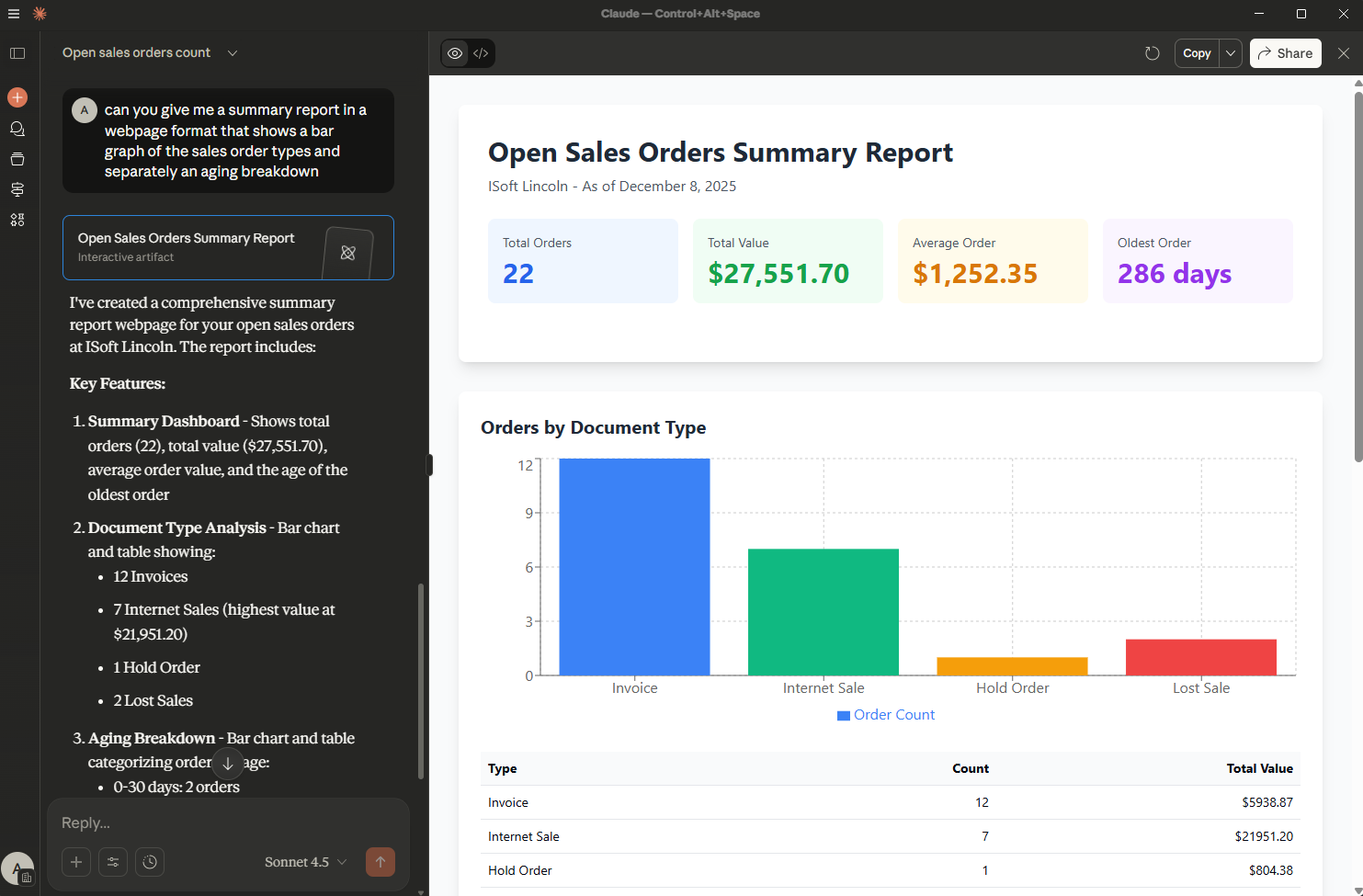This screenshot has height=896, width=1363.
Task: Click the blue Invoice bar in chart
Action: [x=634, y=567]
